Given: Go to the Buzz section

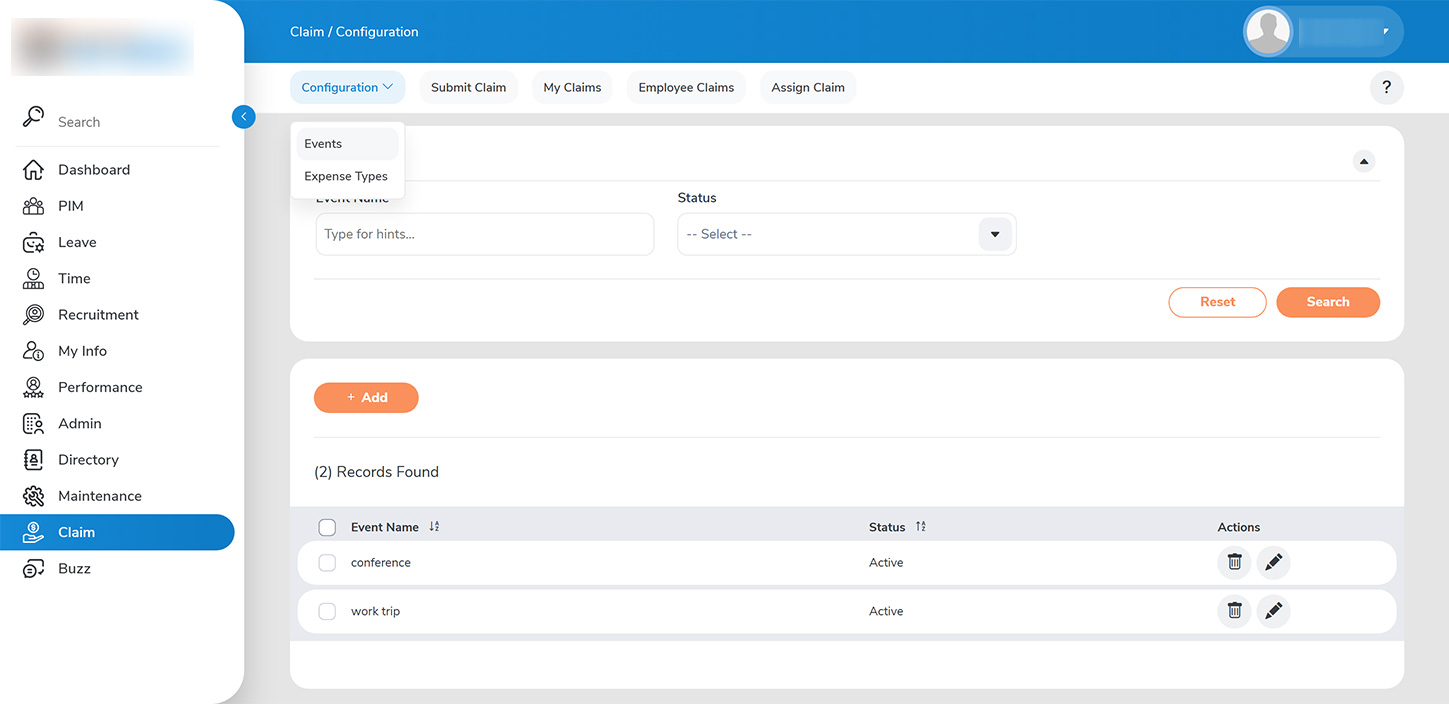Looking at the screenshot, I should [x=74, y=569].
